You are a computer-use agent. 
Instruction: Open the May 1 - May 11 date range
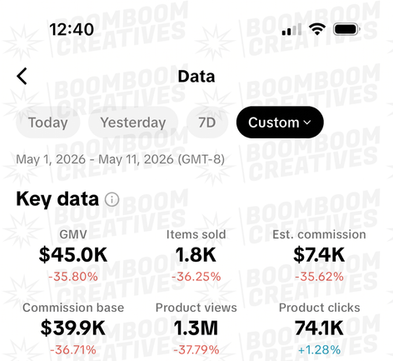pyautogui.click(x=120, y=159)
